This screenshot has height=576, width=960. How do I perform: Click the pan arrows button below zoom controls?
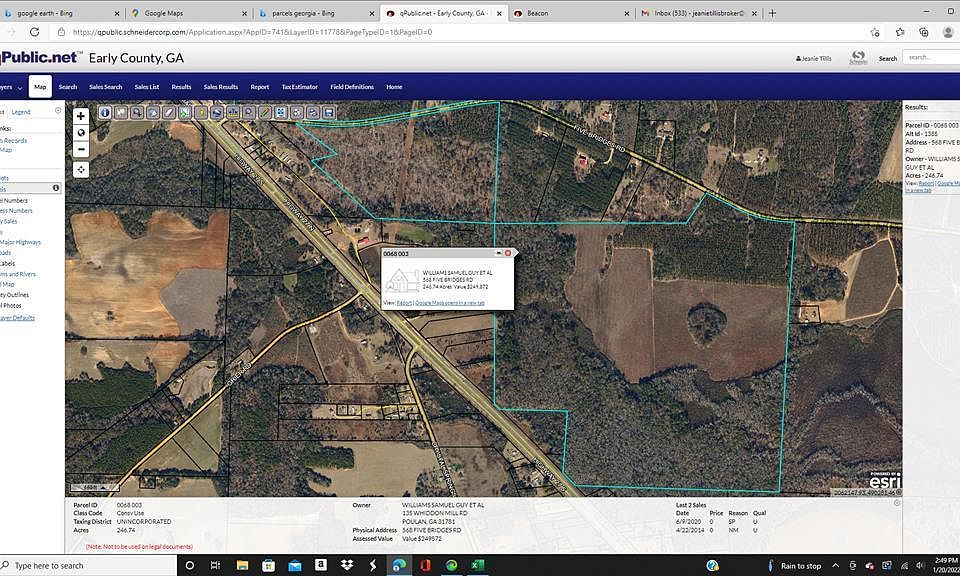(81, 169)
